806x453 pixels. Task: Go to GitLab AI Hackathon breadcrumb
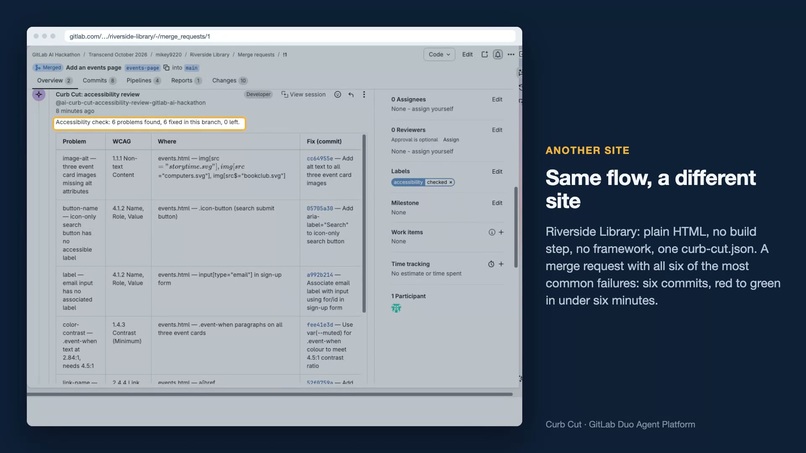click(56, 55)
